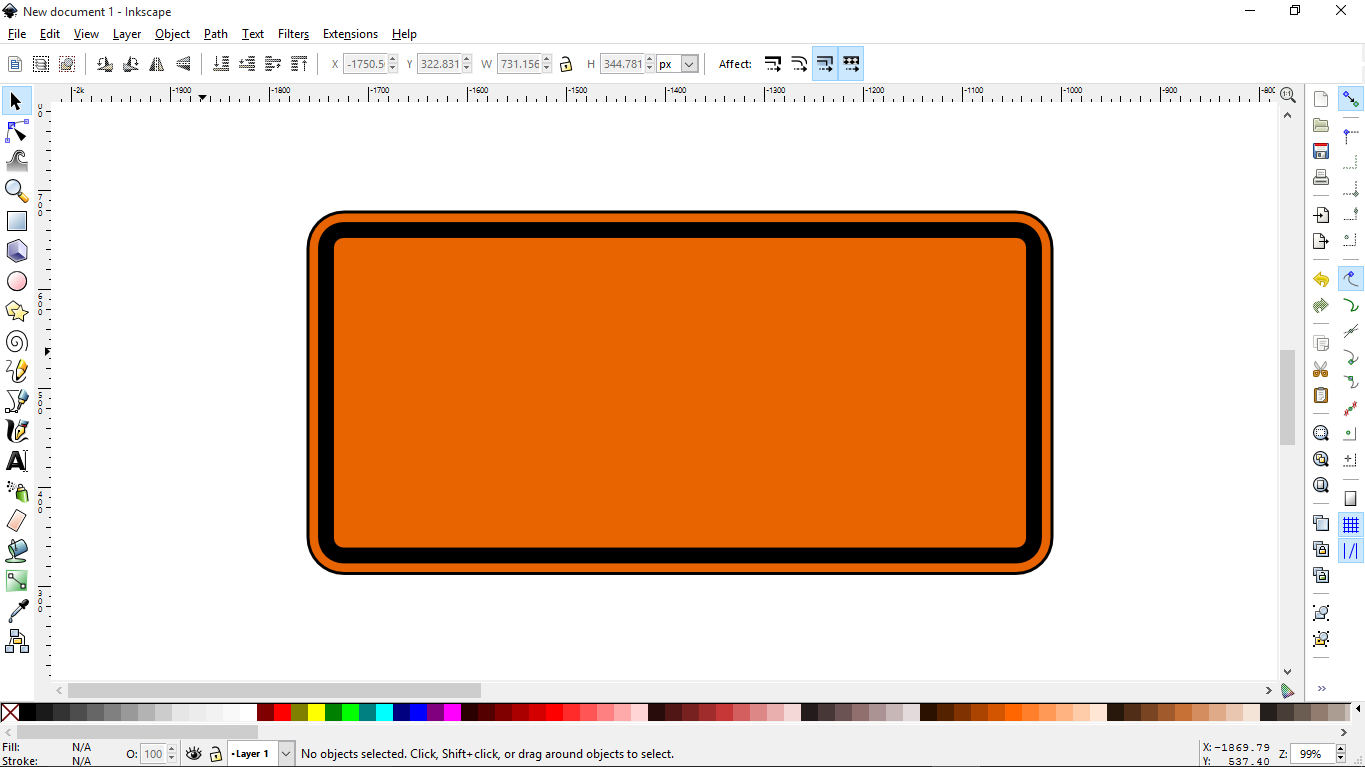Expand the commands bar overflow chevron

click(x=1321, y=688)
